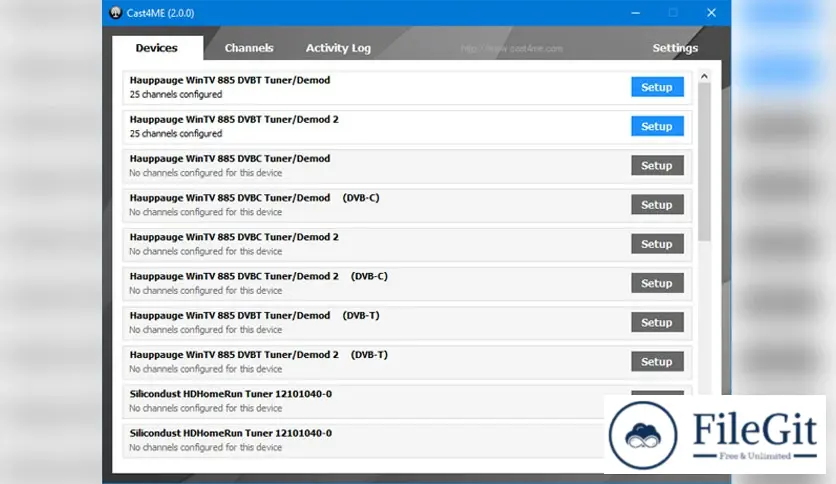Click Setup for DVBC Tuner/Demod (DVB-C)
Screen dimensions: 836x484
click(657, 205)
